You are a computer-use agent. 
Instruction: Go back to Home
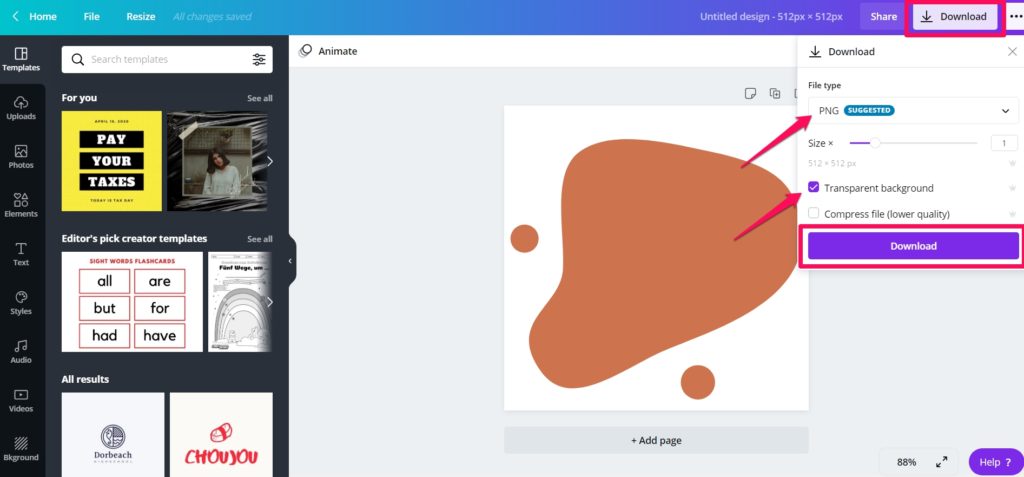click(x=35, y=16)
